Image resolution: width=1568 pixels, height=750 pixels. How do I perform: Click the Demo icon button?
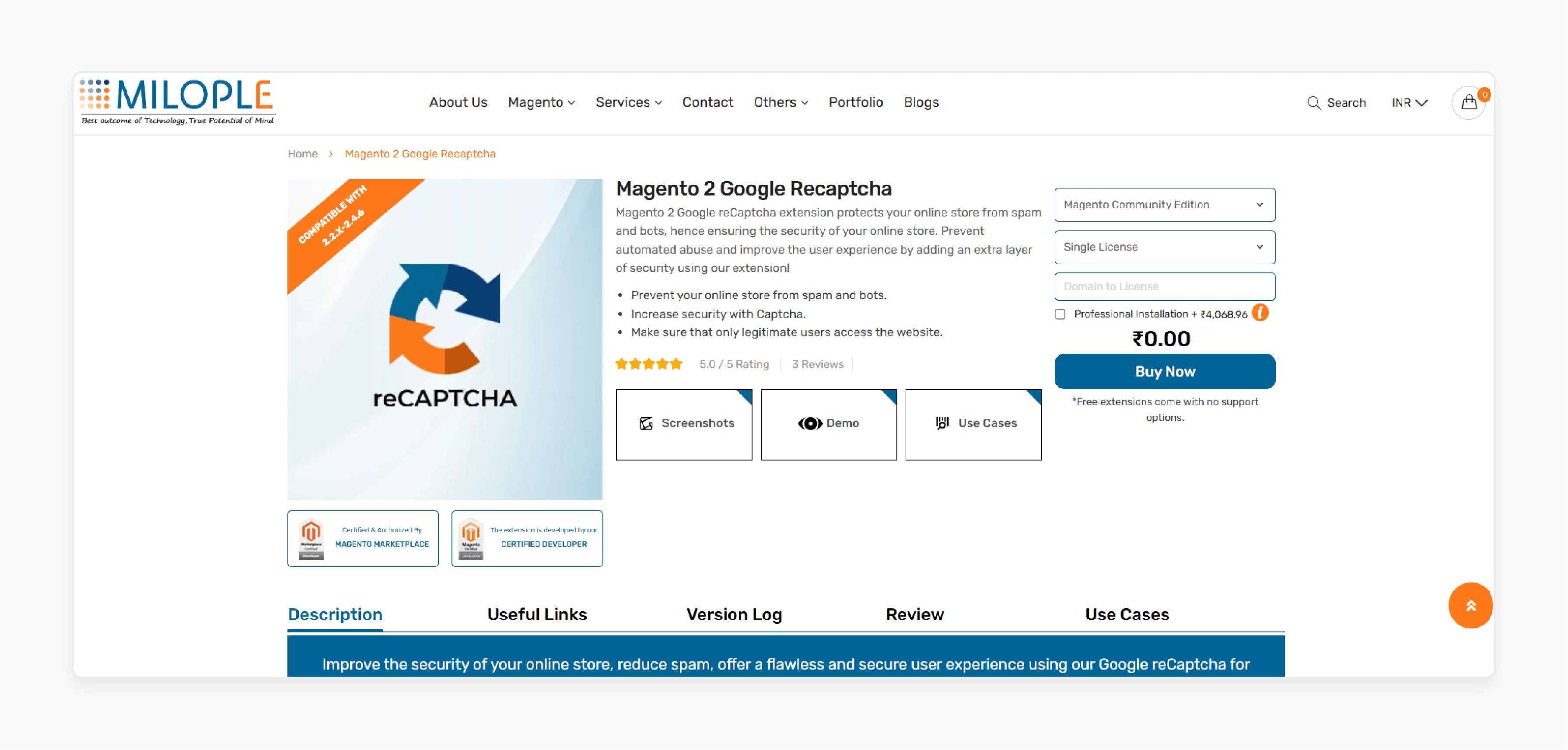coord(808,422)
